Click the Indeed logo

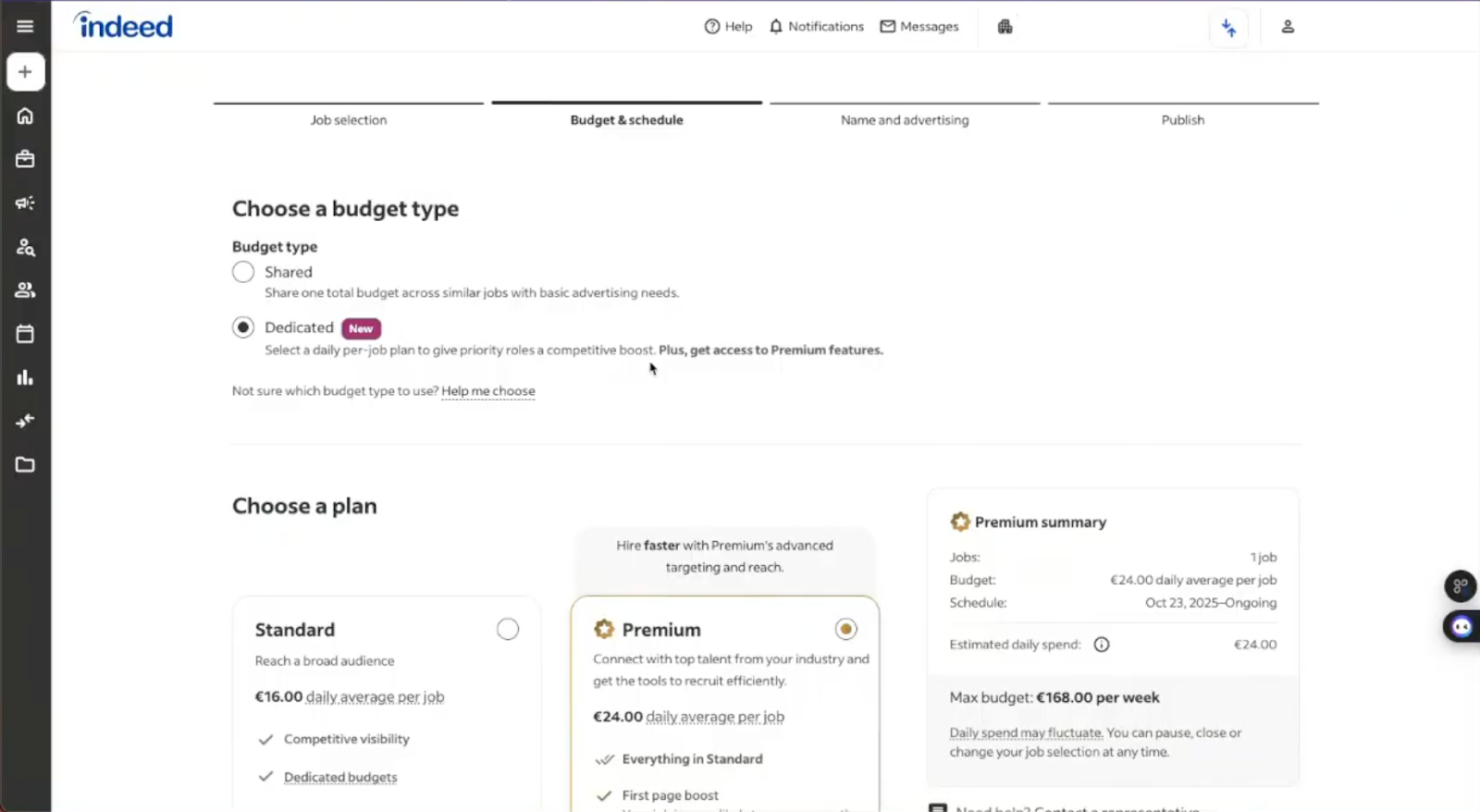(124, 26)
